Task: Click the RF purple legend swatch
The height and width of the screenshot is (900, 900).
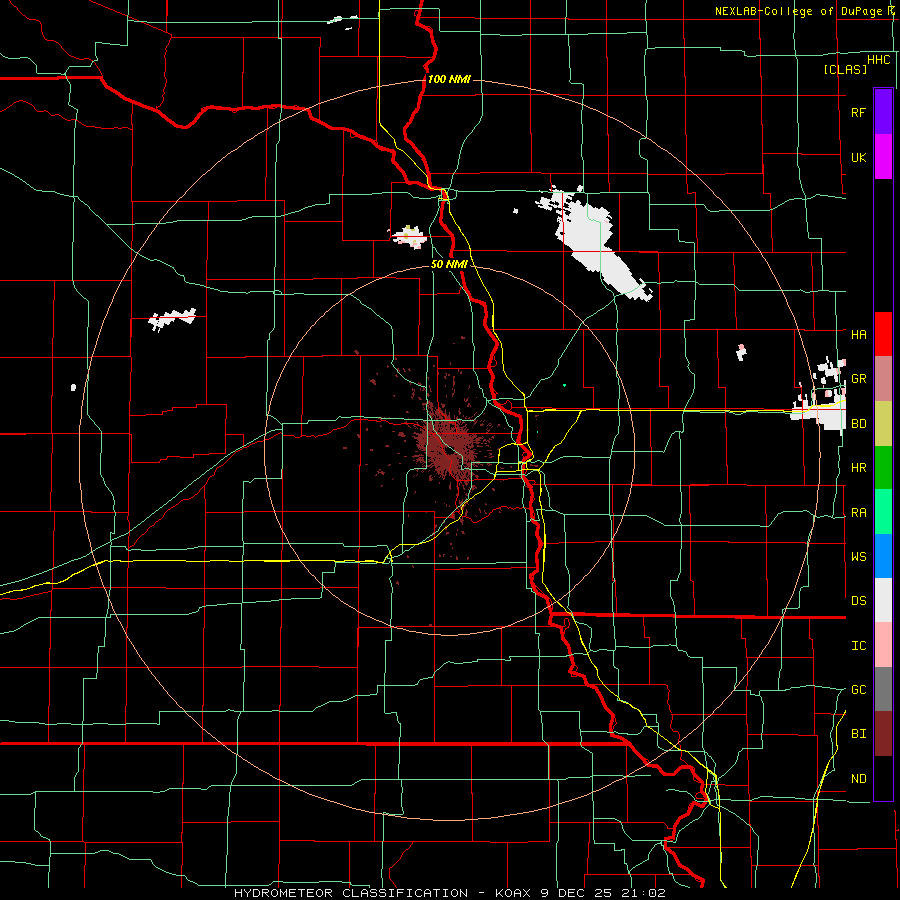Action: (x=883, y=112)
